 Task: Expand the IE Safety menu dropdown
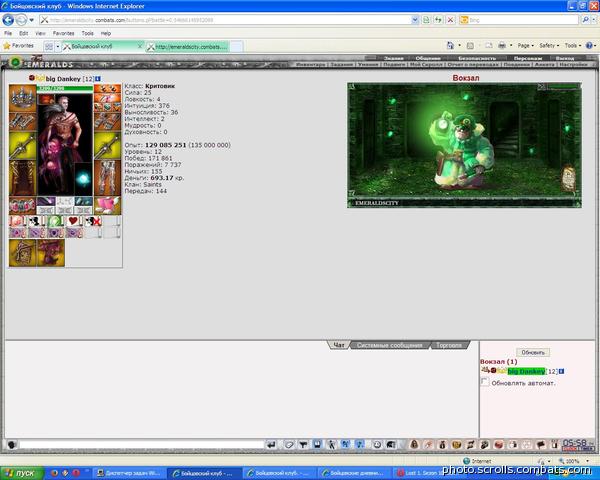point(549,46)
